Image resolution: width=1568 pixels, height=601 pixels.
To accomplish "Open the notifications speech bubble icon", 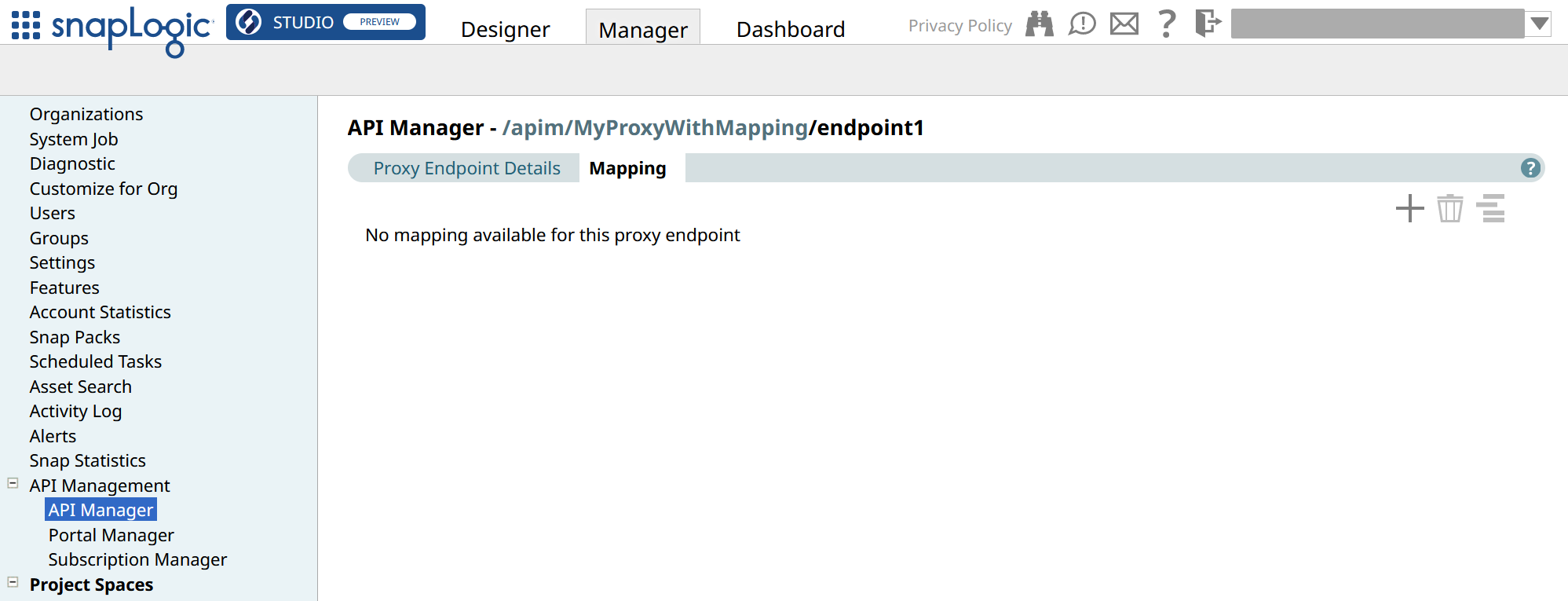I will click(x=1082, y=24).
